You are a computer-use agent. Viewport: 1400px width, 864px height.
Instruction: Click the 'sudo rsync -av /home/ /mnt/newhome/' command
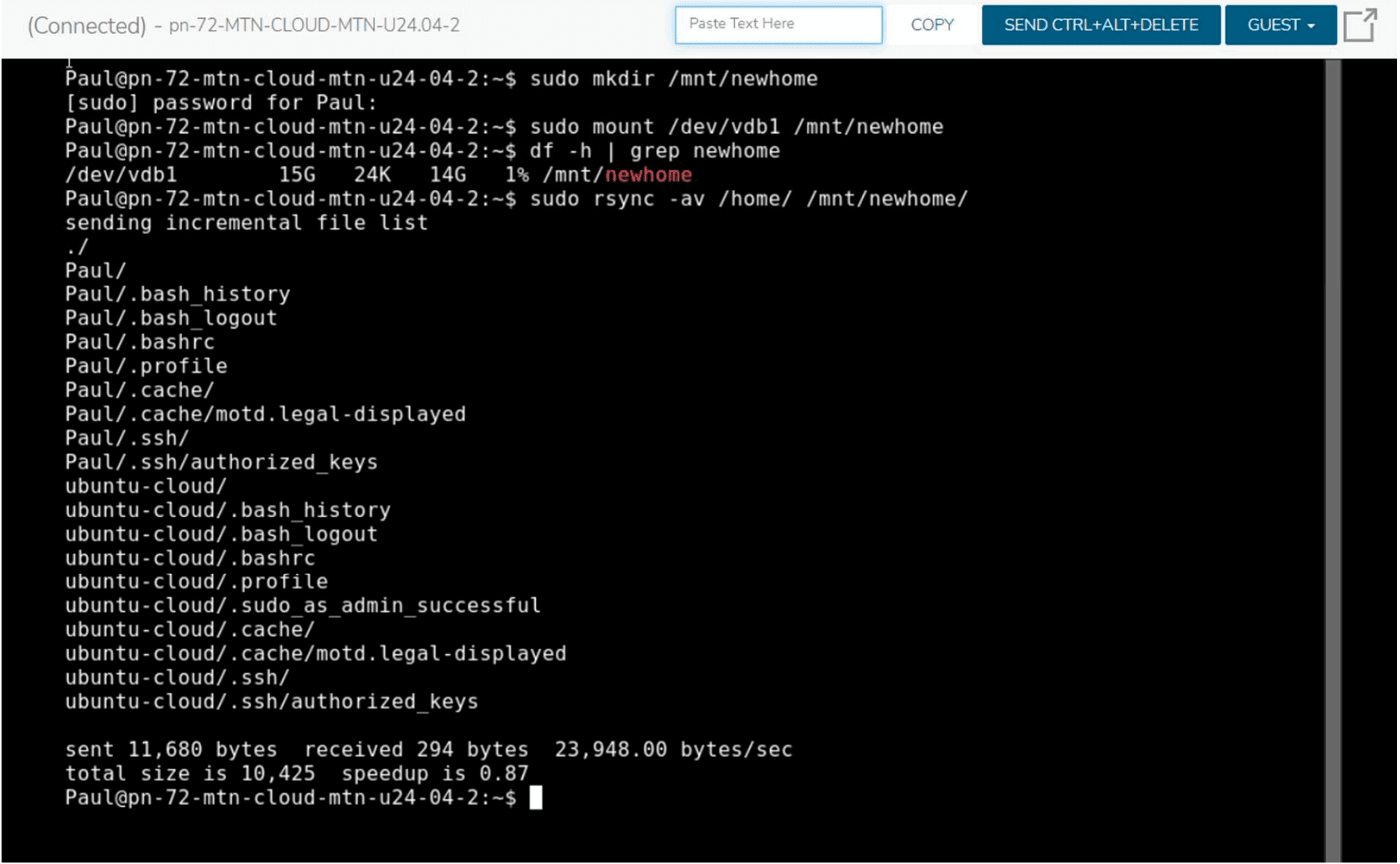coord(749,199)
